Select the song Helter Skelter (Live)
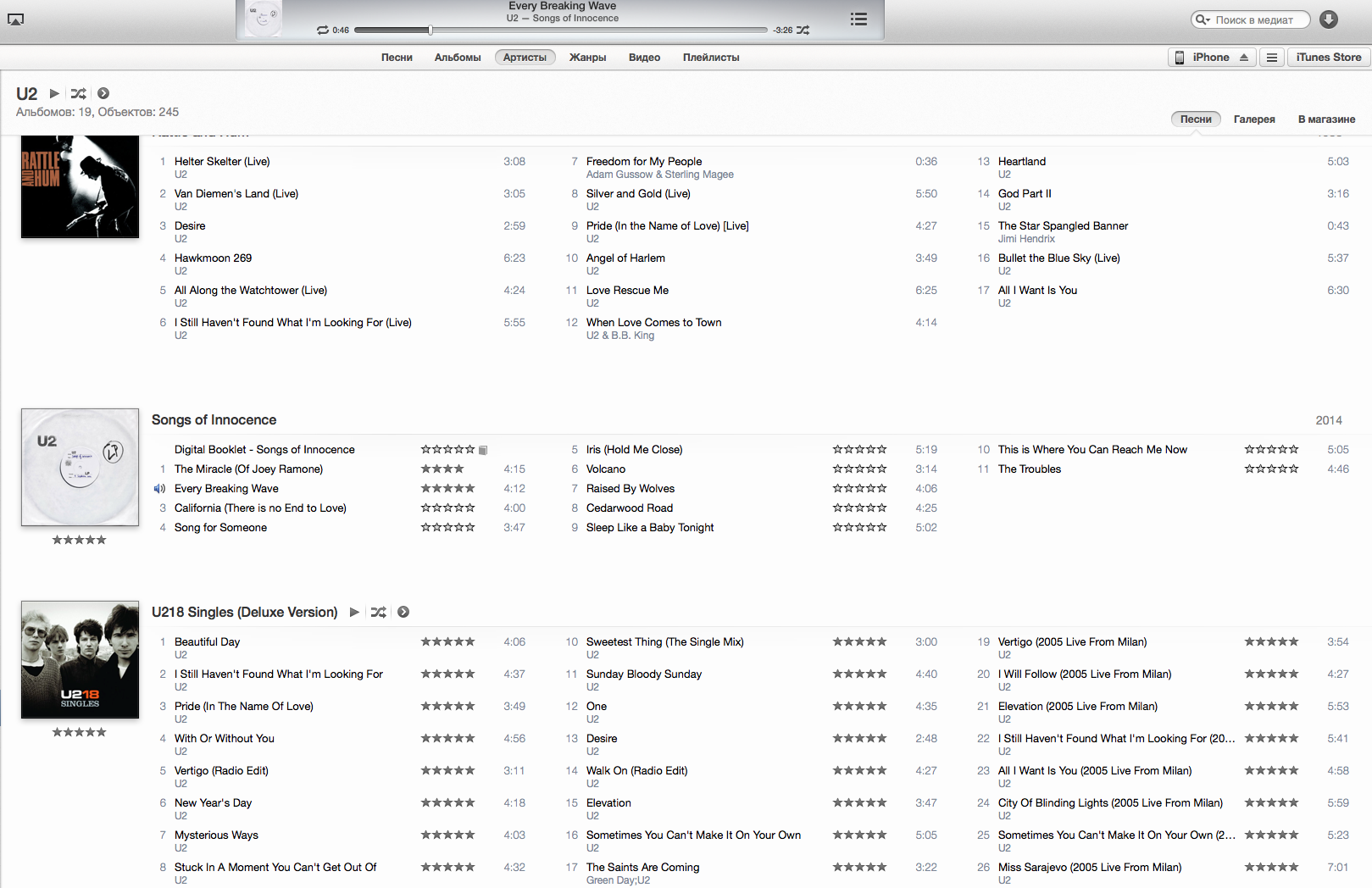Viewport: 1372px width, 888px height. [222, 161]
